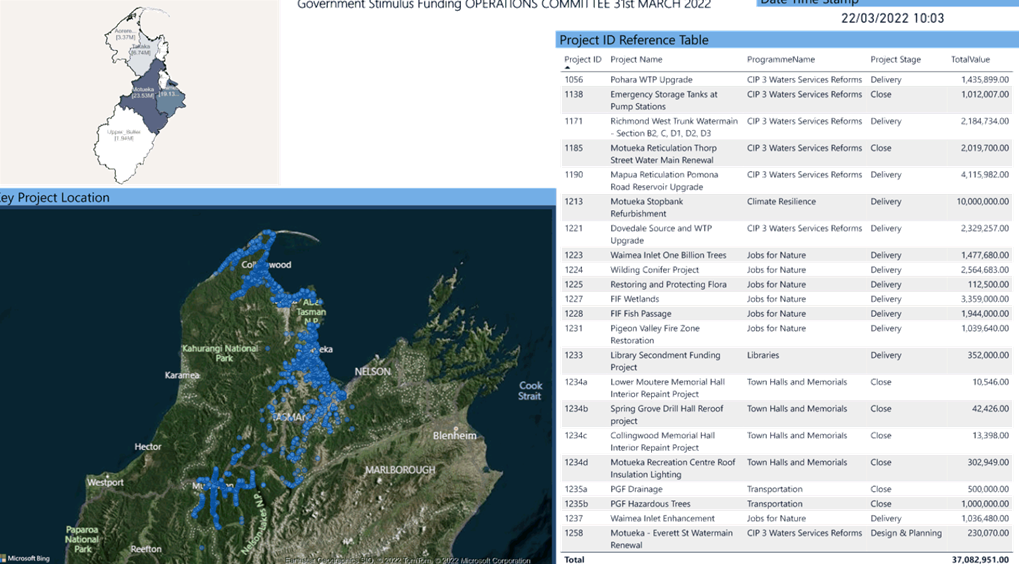Screen dimensions: 1019x564
Task: Click project ID 1056
Action: click(574, 79)
